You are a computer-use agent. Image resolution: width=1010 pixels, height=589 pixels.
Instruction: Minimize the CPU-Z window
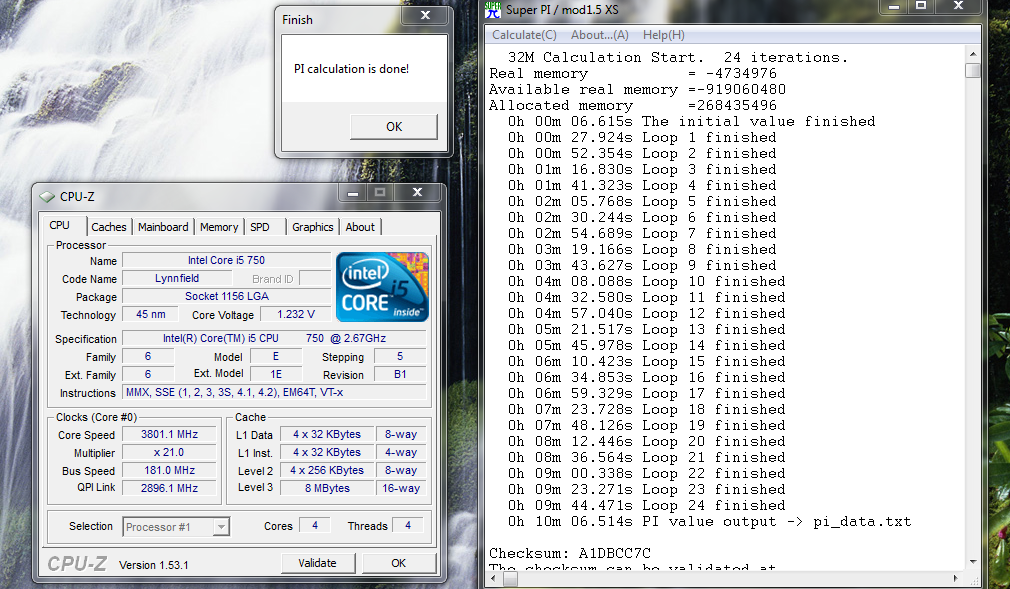click(353, 193)
